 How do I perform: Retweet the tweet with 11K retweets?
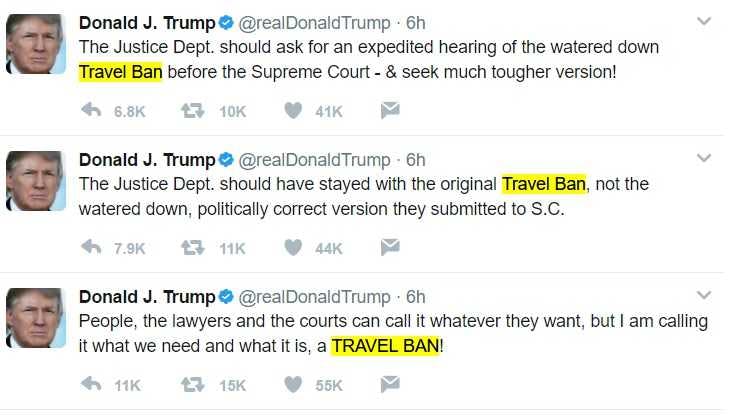(193, 247)
